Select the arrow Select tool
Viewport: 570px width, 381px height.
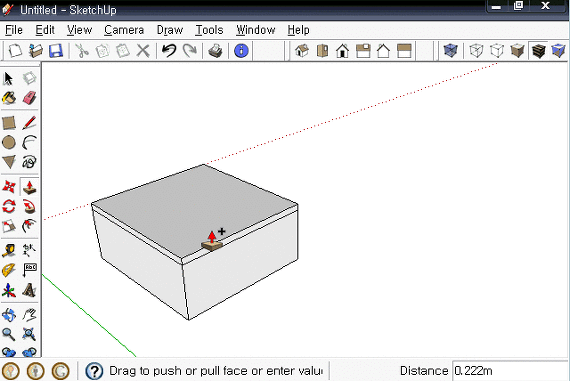(x=8, y=78)
